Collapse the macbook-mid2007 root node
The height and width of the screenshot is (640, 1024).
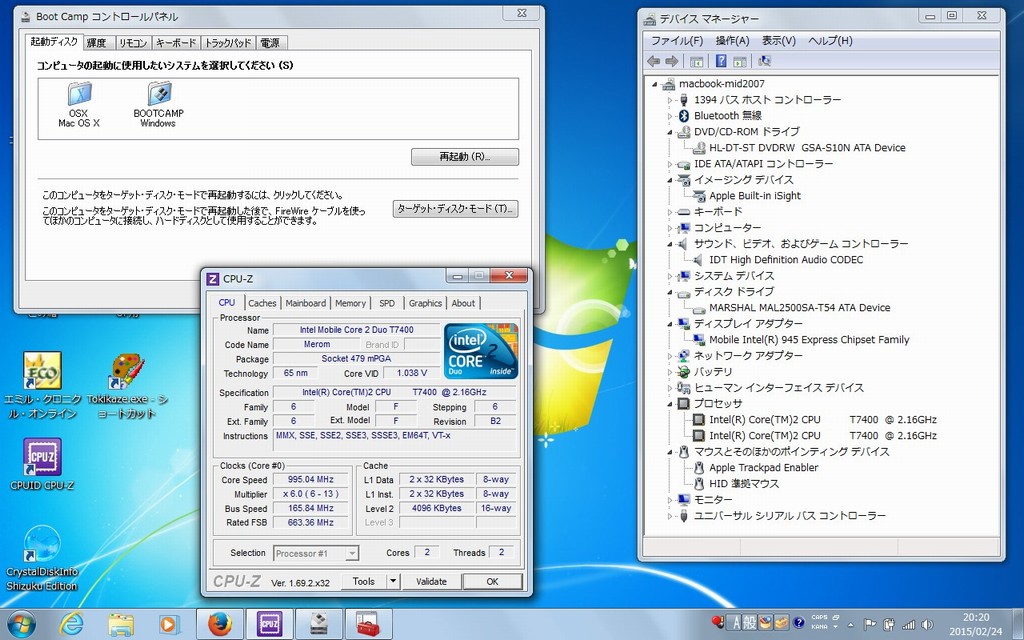click(654, 84)
